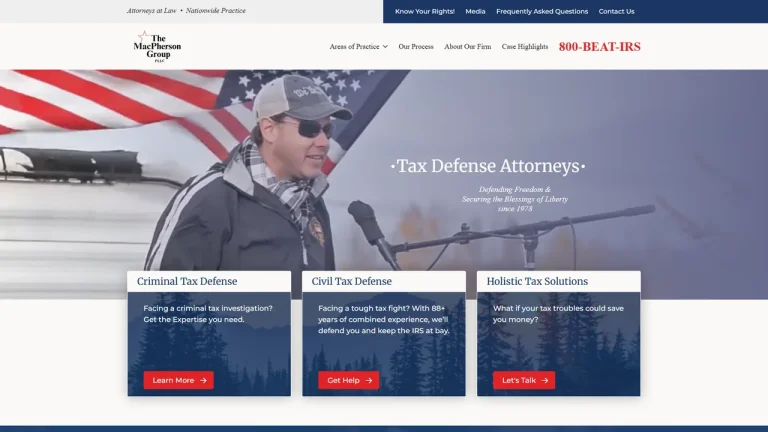This screenshot has width=768, height=432.
Task: Select the Criminal Tax Defense heading
Action: (187, 281)
